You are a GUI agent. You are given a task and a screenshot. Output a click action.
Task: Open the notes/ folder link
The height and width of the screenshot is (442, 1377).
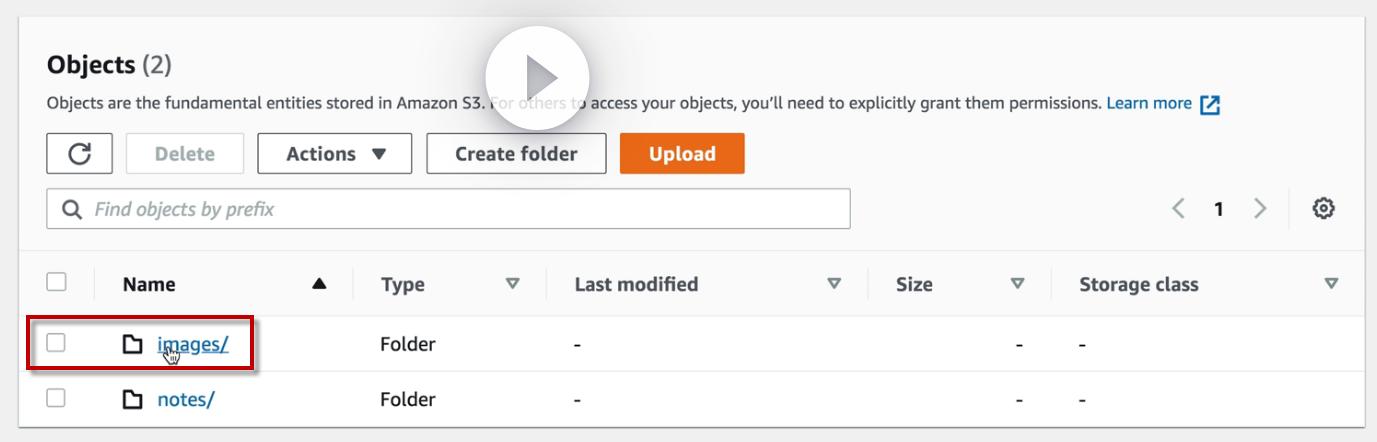click(x=186, y=400)
